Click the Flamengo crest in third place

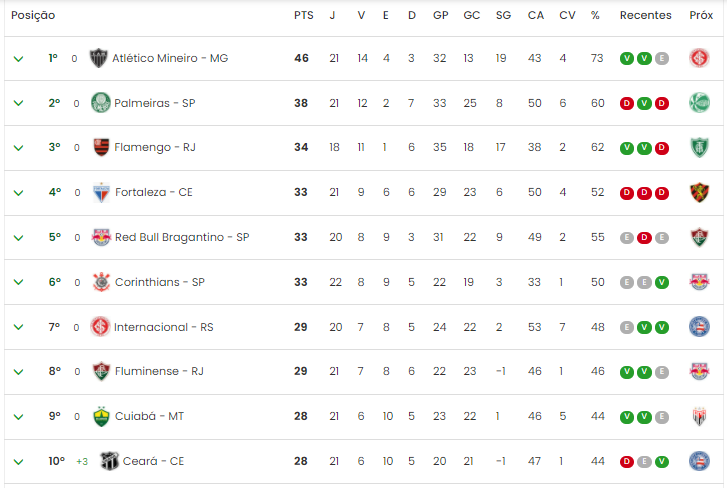[x=101, y=147]
